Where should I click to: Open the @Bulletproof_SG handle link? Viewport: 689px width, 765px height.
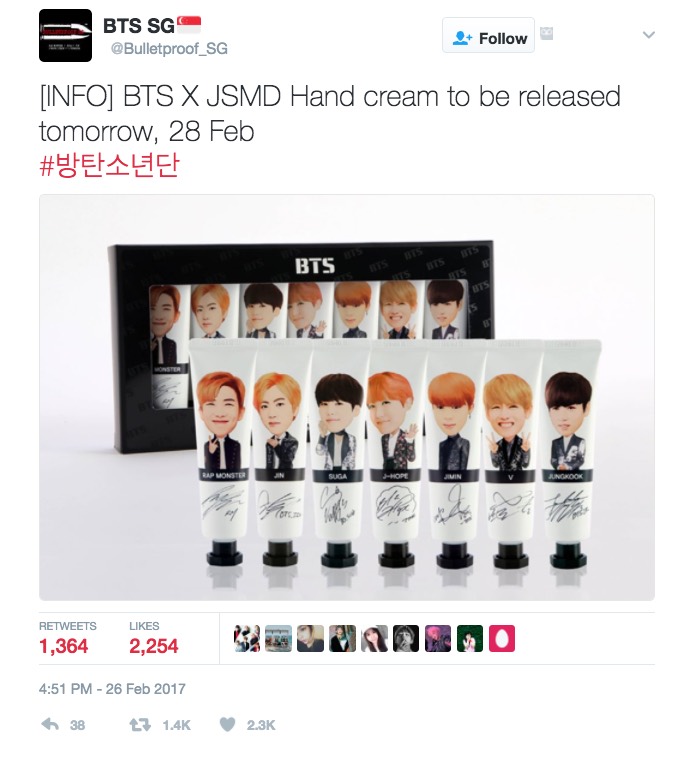[169, 49]
